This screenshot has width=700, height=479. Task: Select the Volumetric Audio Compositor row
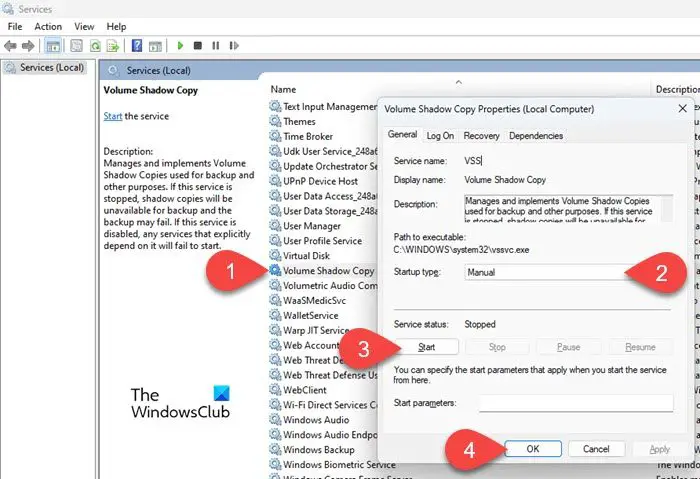click(323, 285)
